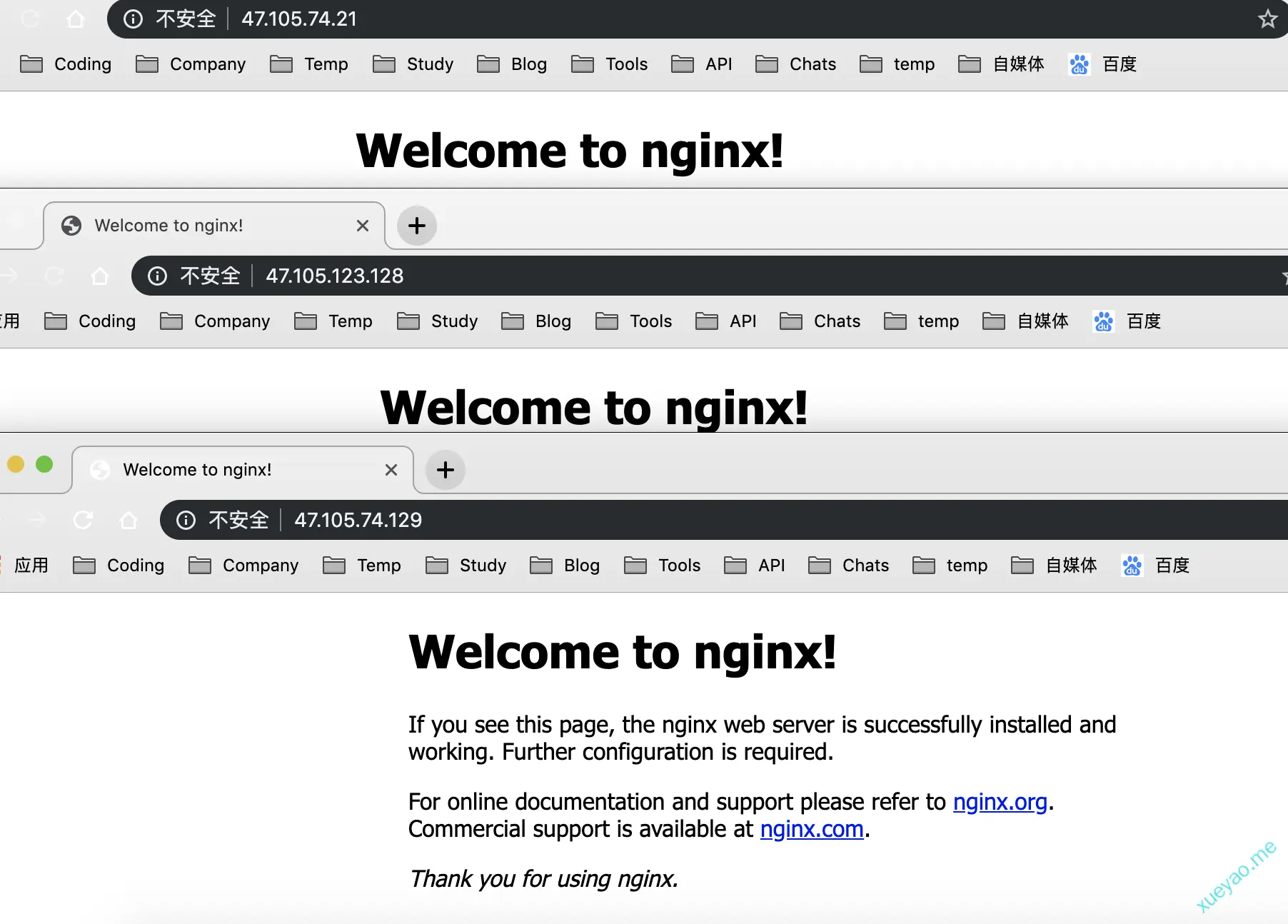Image resolution: width=1288 pixels, height=924 pixels.
Task: Open API bookmark folder in 47.105.123.128 window
Action: pos(726,321)
